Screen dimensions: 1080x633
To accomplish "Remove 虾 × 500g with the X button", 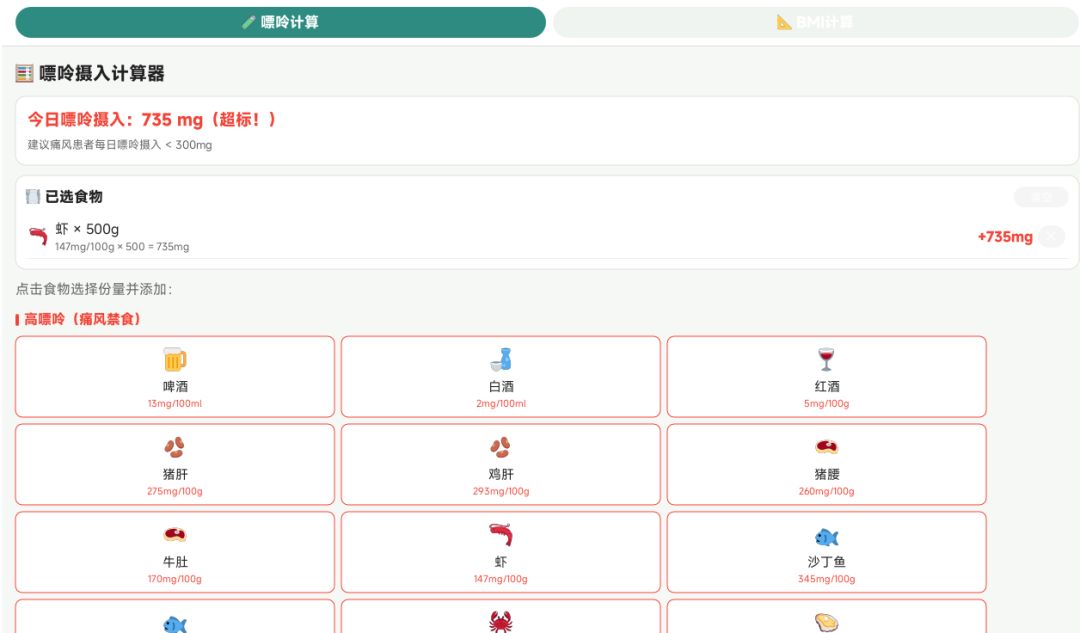I will [1051, 236].
